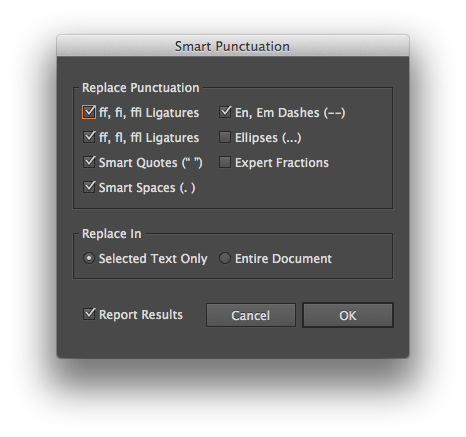
Task: Uncheck the ff, fl, ffl Ligatures checkbox
Action: click(89, 137)
